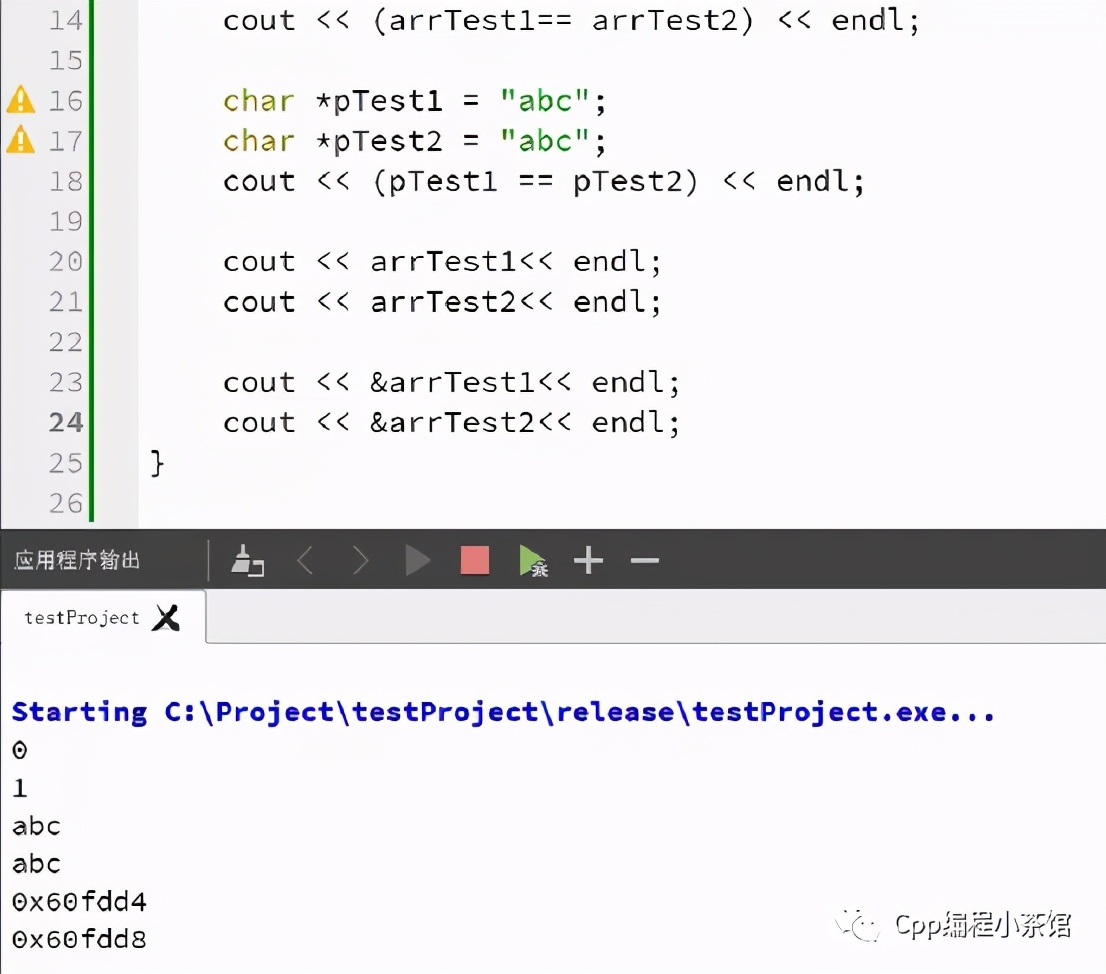
Task: Click the char *pTest2 declaration line
Action: tap(414, 141)
